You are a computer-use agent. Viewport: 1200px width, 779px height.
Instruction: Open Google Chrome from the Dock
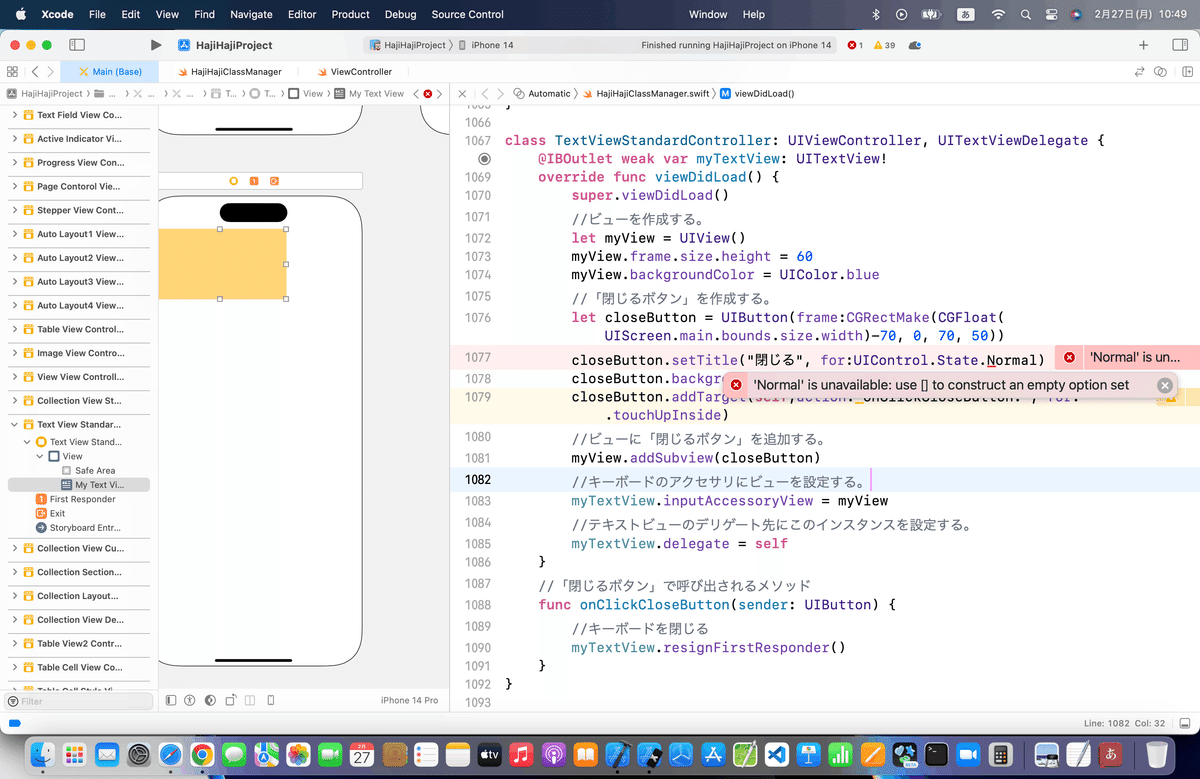tap(201, 754)
